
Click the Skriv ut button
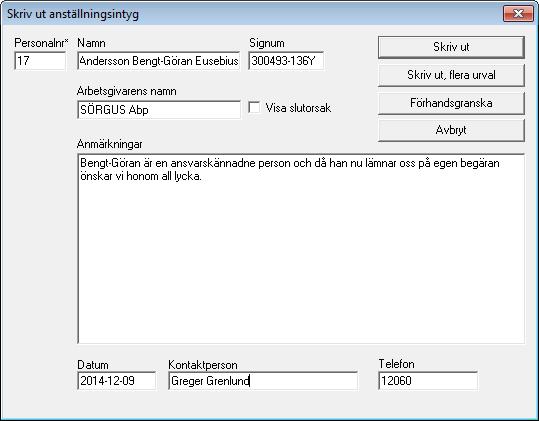click(x=451, y=47)
